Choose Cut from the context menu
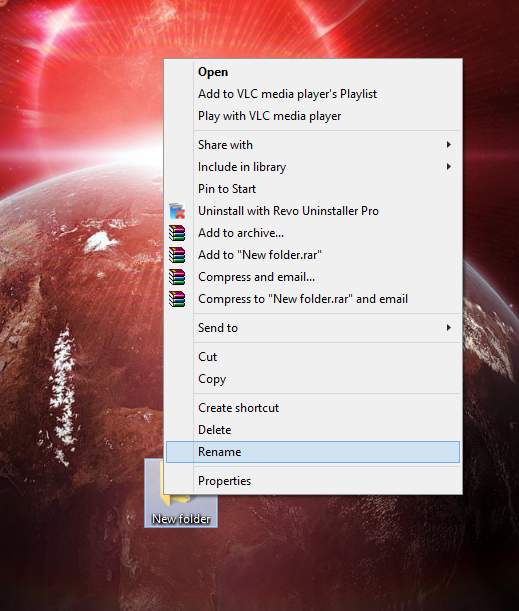The image size is (519, 611). coord(313,357)
